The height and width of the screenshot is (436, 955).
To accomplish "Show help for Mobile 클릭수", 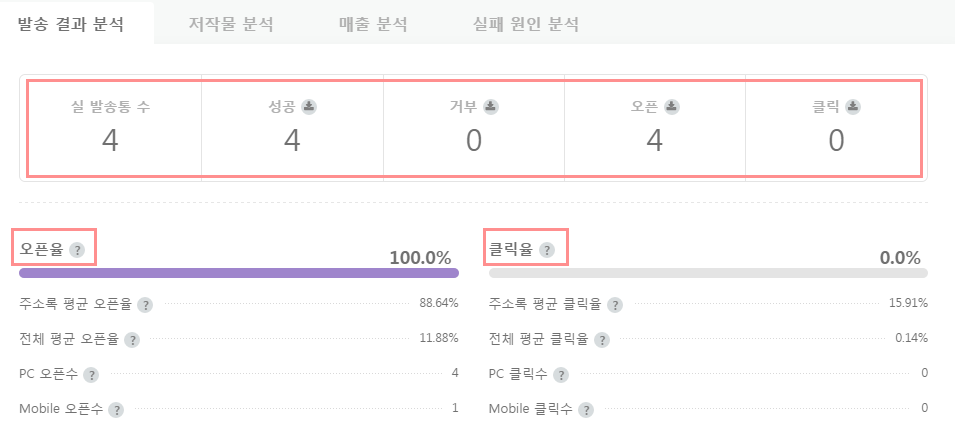I will pos(586,410).
